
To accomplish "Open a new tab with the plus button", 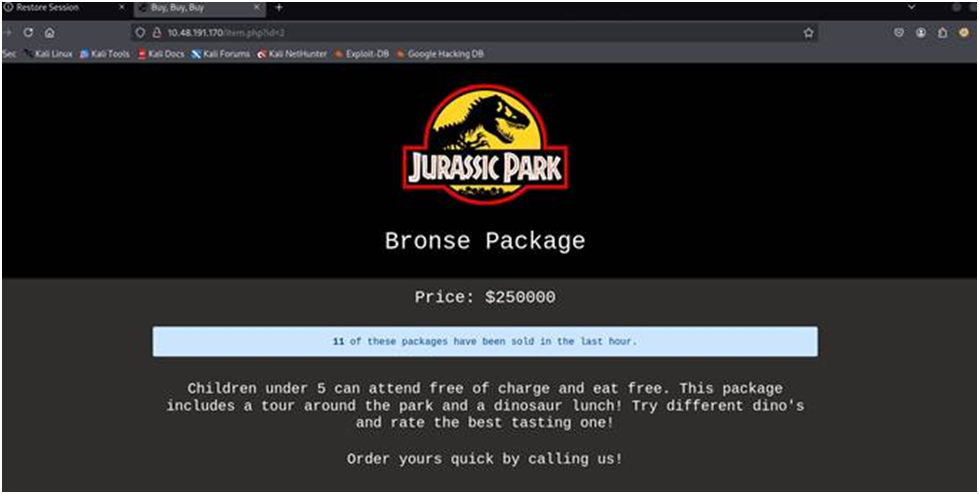I will coord(278,7).
